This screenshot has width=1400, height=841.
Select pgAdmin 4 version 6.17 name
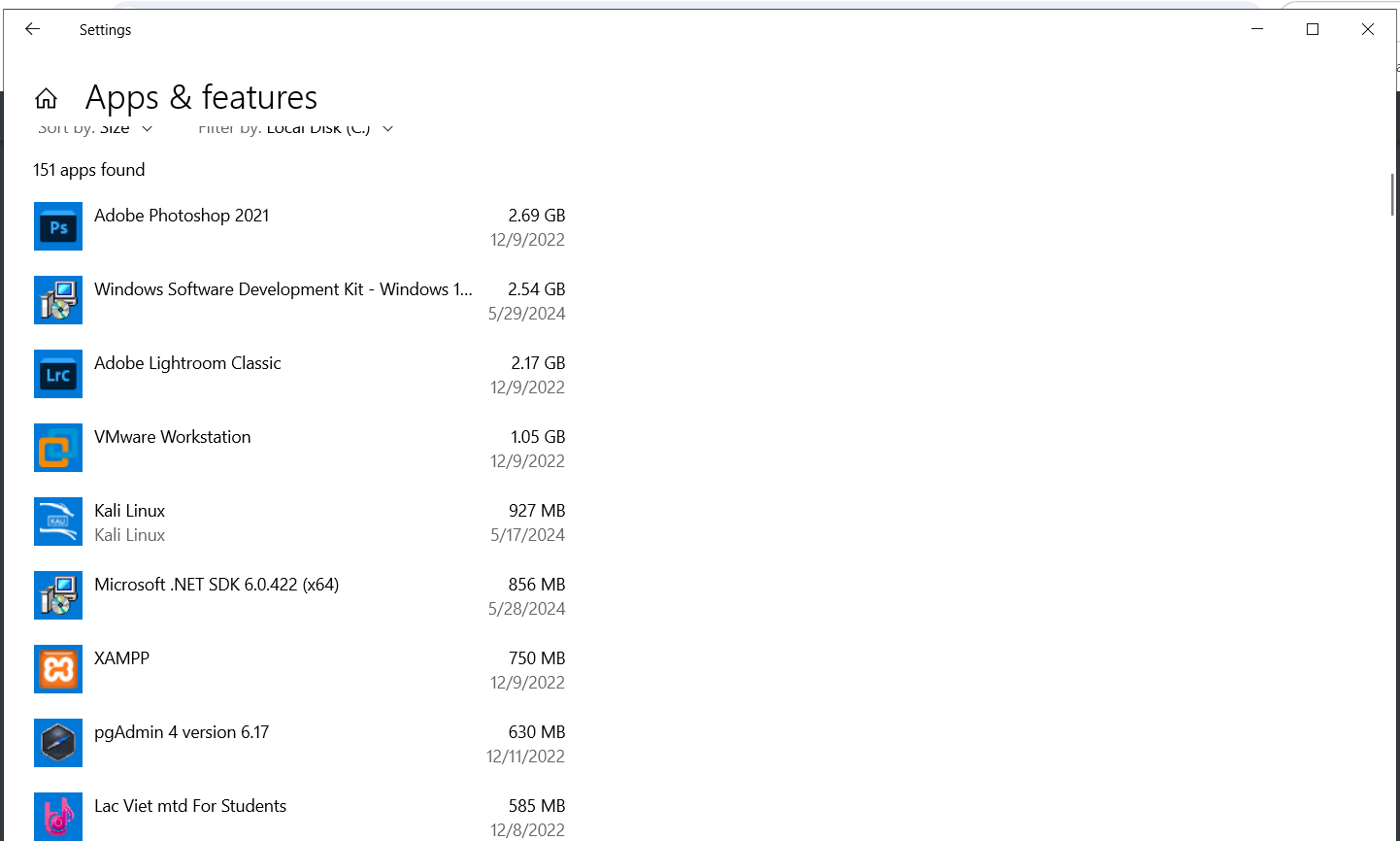(x=182, y=732)
